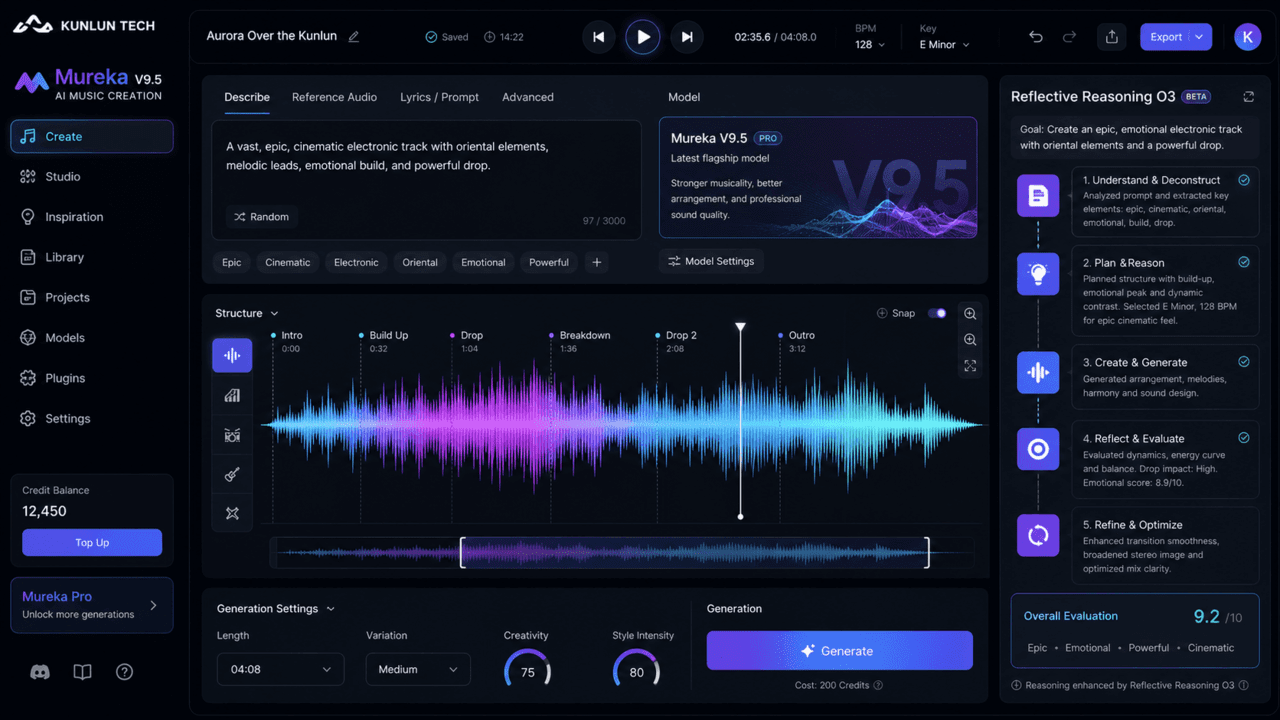Toggle the Understand & Deconstruct step checkmark

tap(1244, 180)
